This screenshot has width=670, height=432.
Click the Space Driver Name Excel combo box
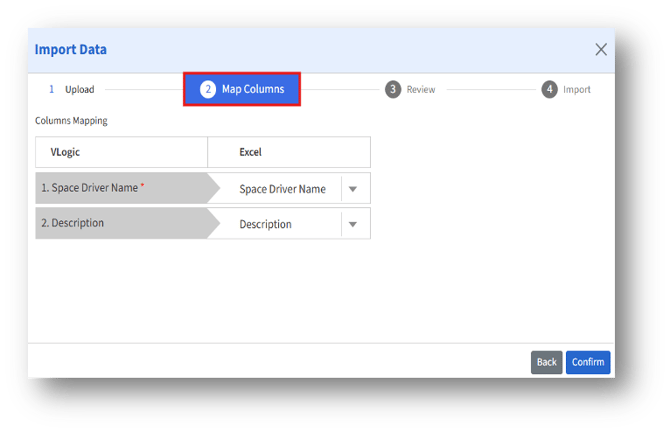(x=282, y=189)
